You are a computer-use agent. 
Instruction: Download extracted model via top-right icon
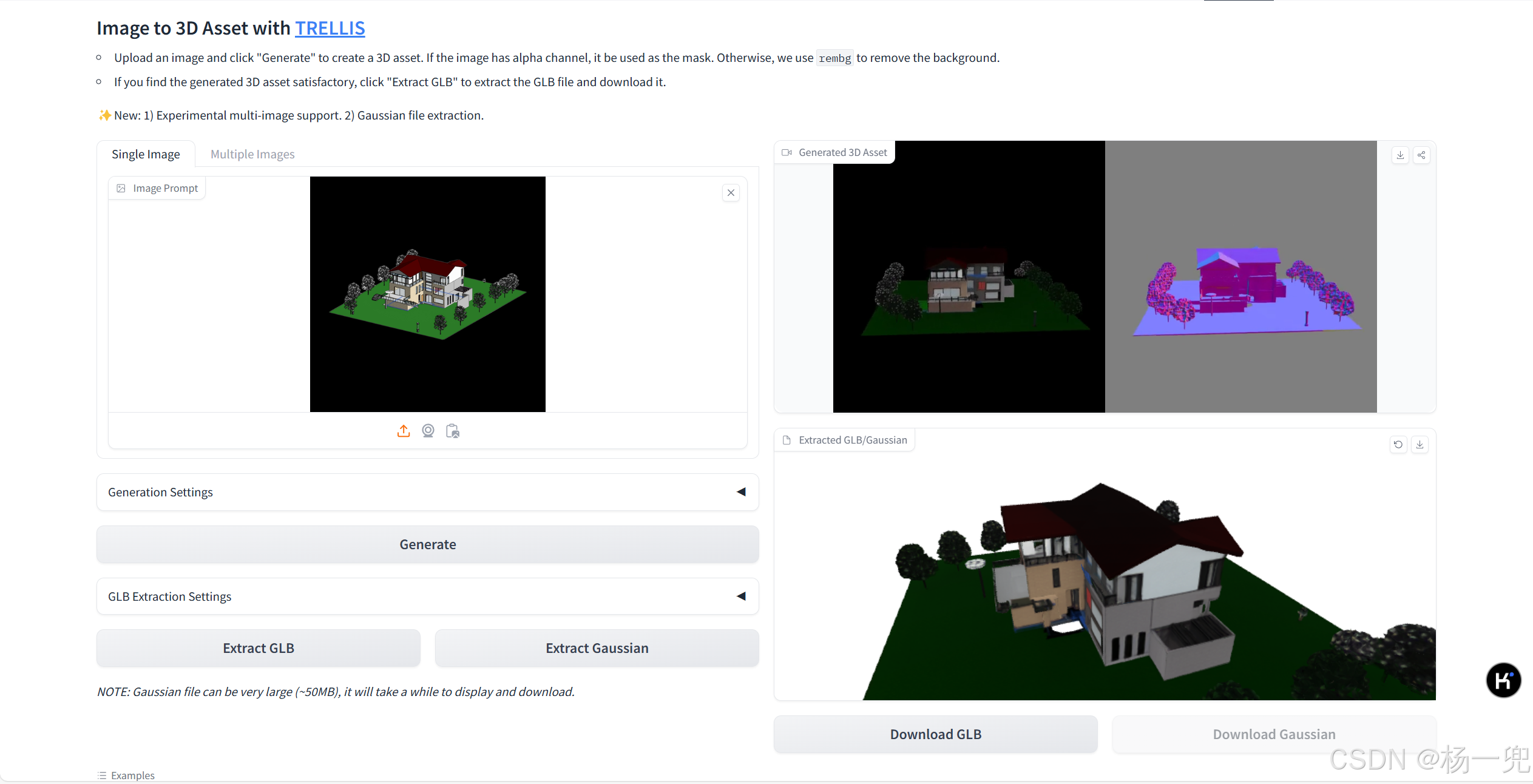tap(1420, 445)
